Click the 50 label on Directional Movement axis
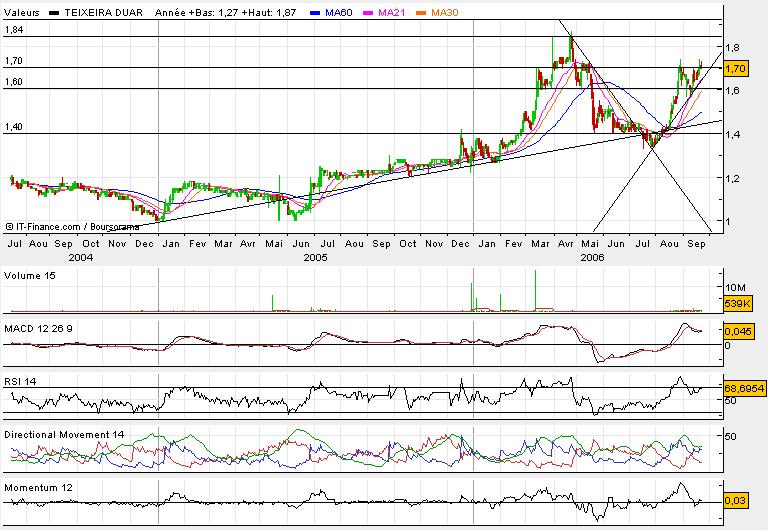This screenshot has width=768, height=531. click(731, 436)
